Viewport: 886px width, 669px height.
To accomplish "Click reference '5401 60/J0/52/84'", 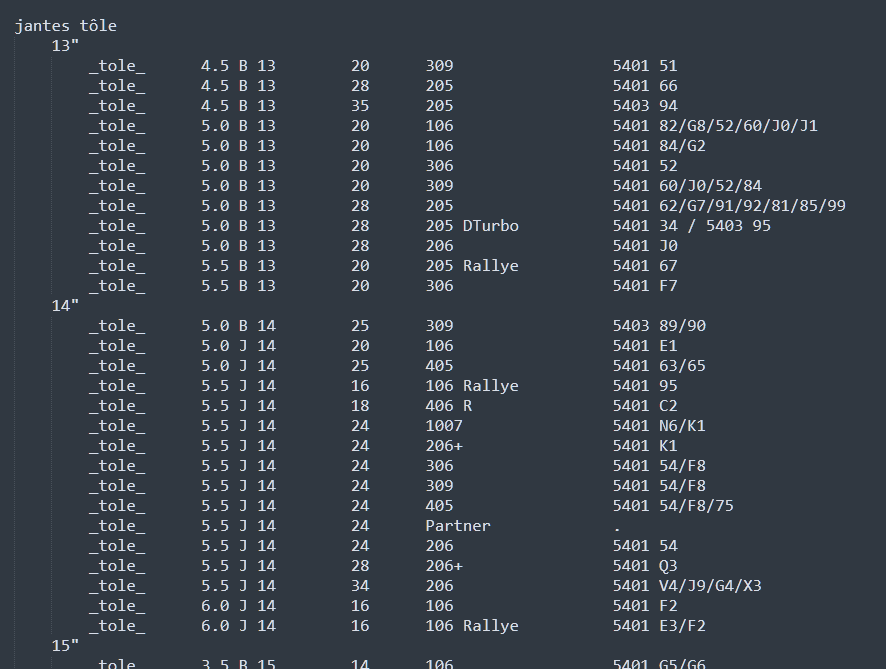I will coord(687,186).
